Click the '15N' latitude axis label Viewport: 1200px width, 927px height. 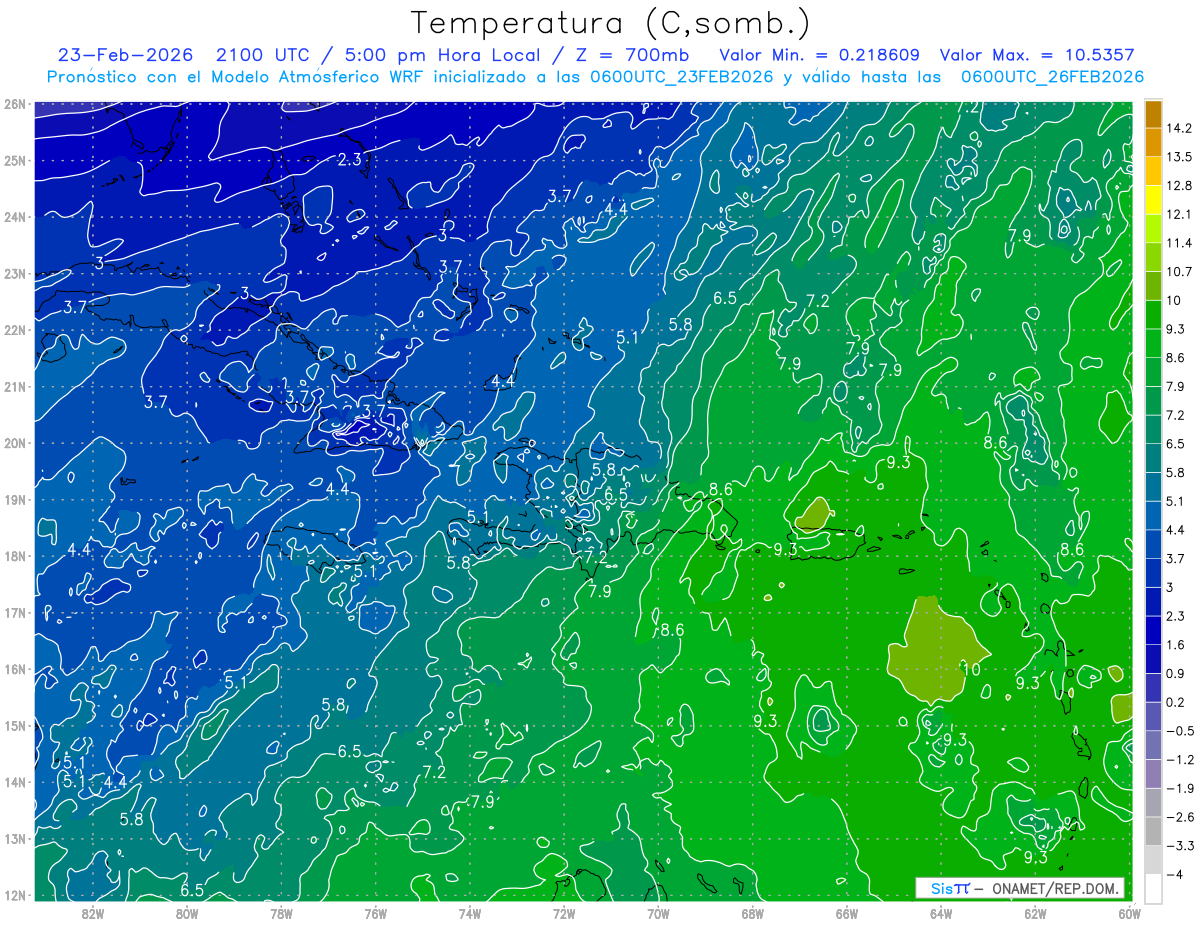15,725
